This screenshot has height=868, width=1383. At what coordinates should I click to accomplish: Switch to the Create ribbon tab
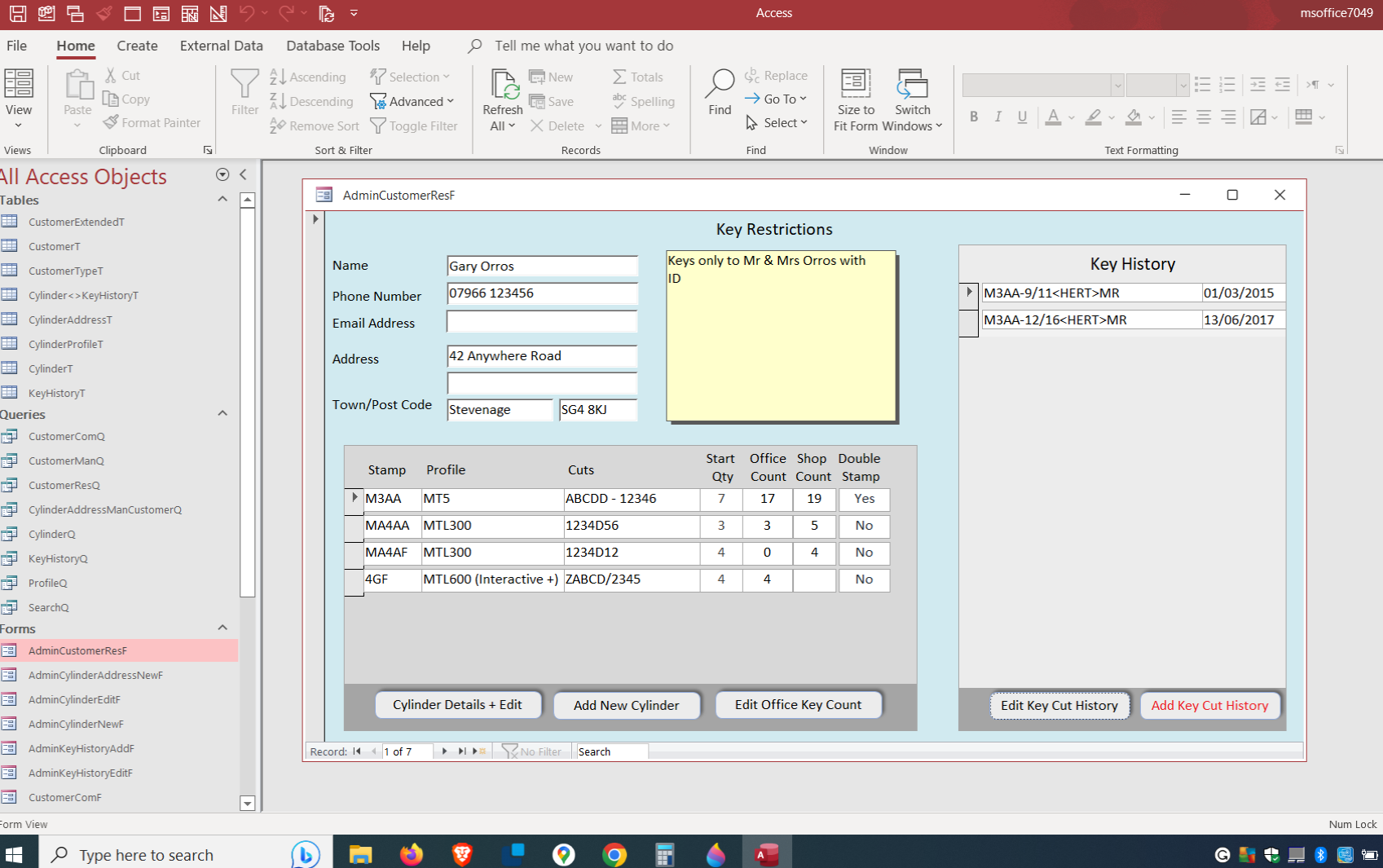click(136, 46)
